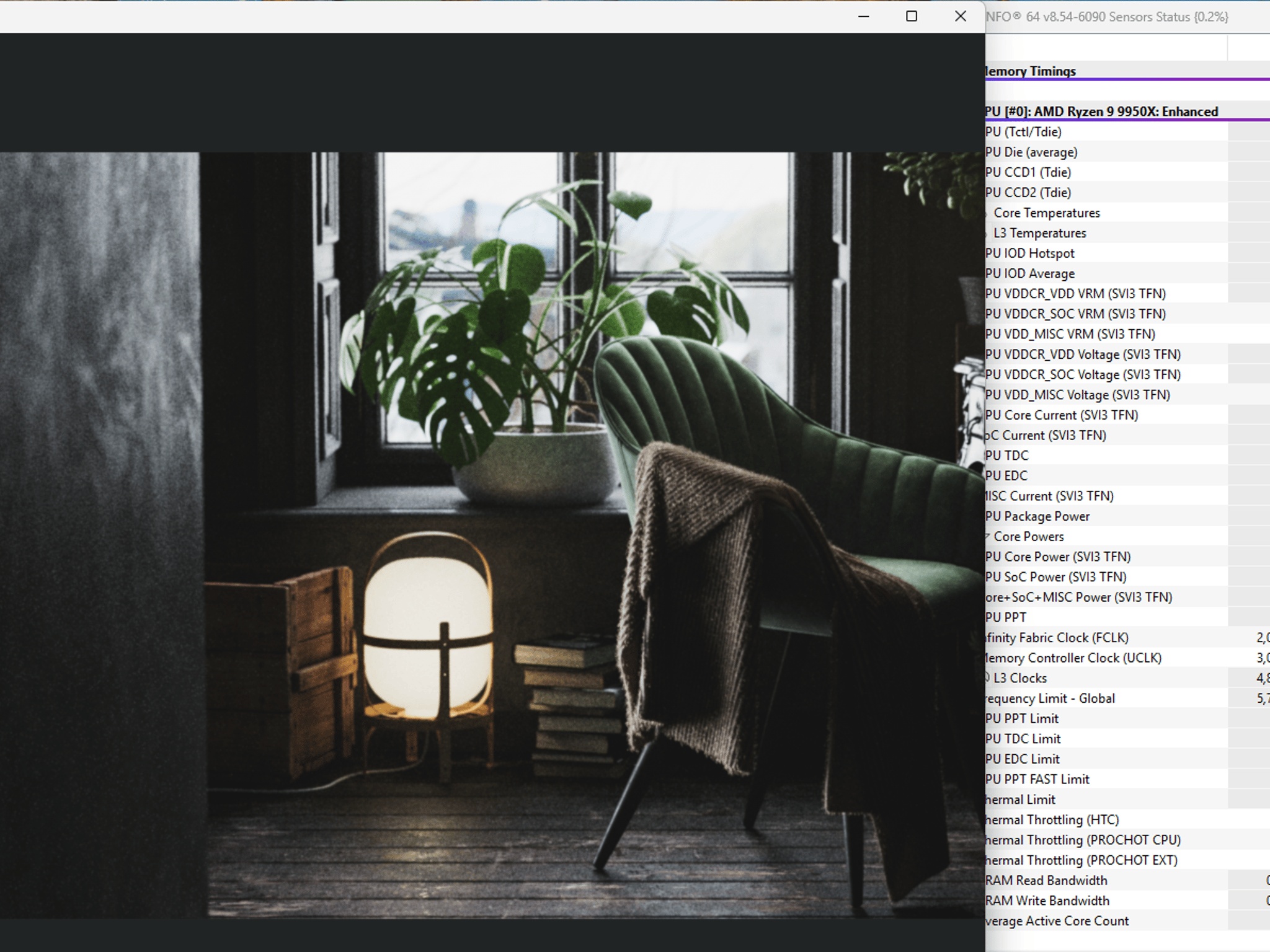This screenshot has width=1270, height=952.
Task: Select CPU CCD2 (Tdie) row
Action: click(x=1127, y=193)
